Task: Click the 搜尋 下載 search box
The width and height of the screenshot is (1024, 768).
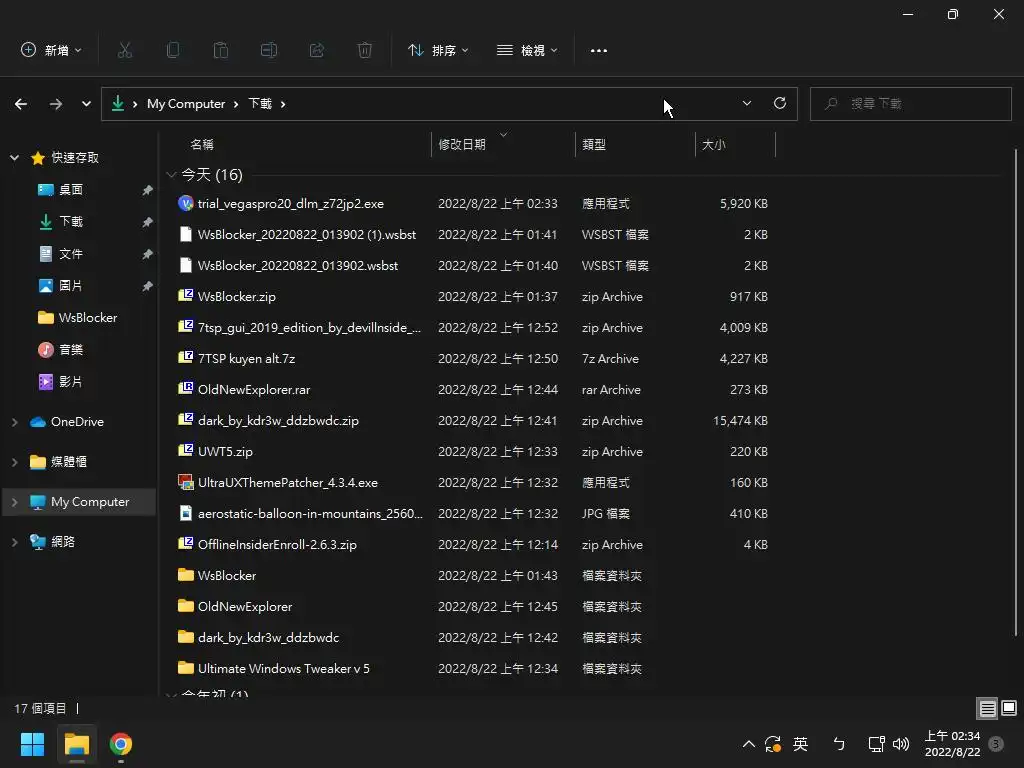Action: click(x=910, y=104)
